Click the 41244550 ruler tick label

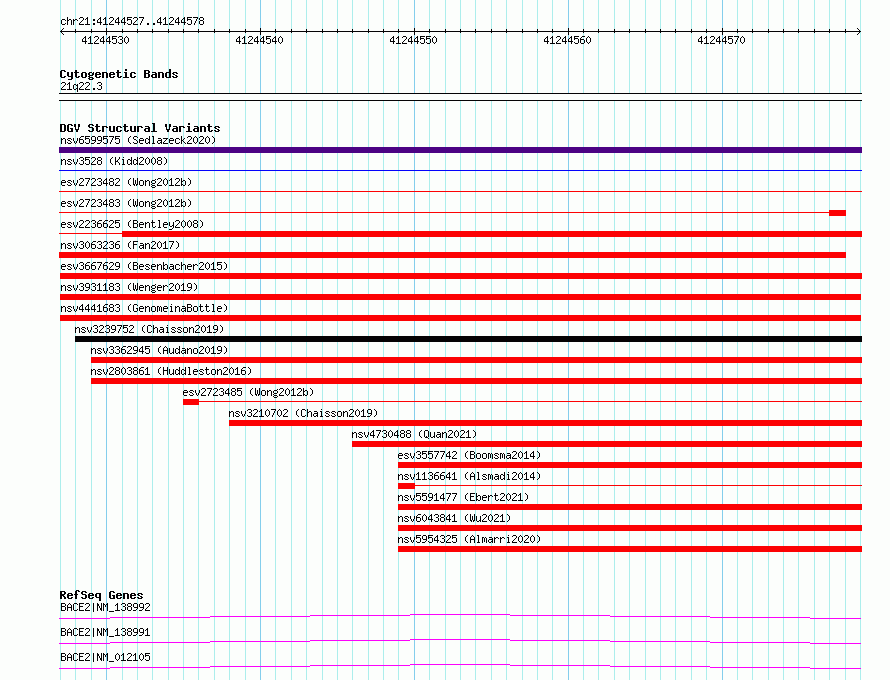pyautogui.click(x=413, y=40)
